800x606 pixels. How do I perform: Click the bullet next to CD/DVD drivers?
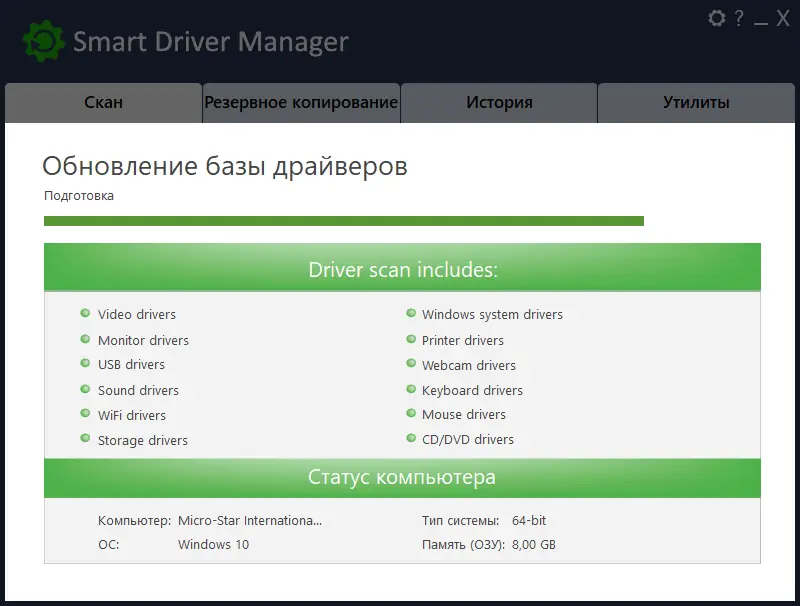(x=409, y=440)
